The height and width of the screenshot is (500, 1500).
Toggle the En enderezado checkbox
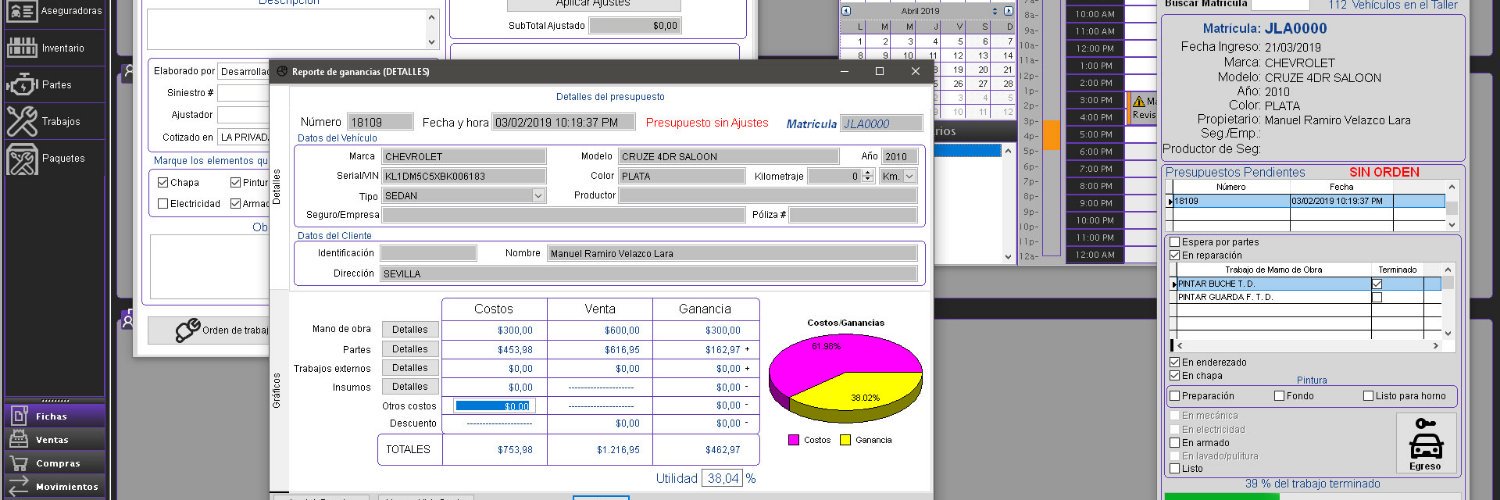click(1175, 362)
